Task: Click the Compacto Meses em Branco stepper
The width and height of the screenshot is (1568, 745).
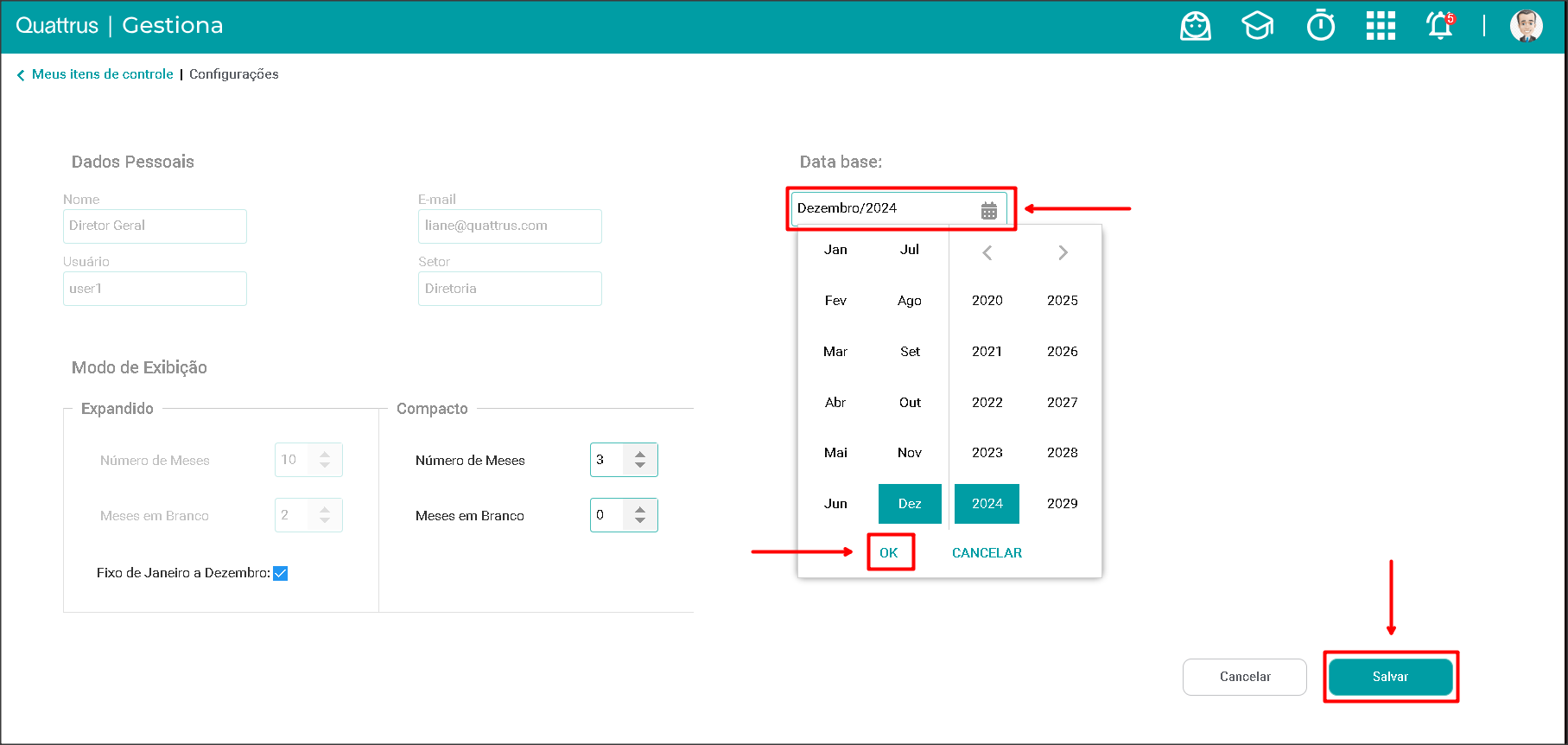Action: pyautogui.click(x=640, y=515)
